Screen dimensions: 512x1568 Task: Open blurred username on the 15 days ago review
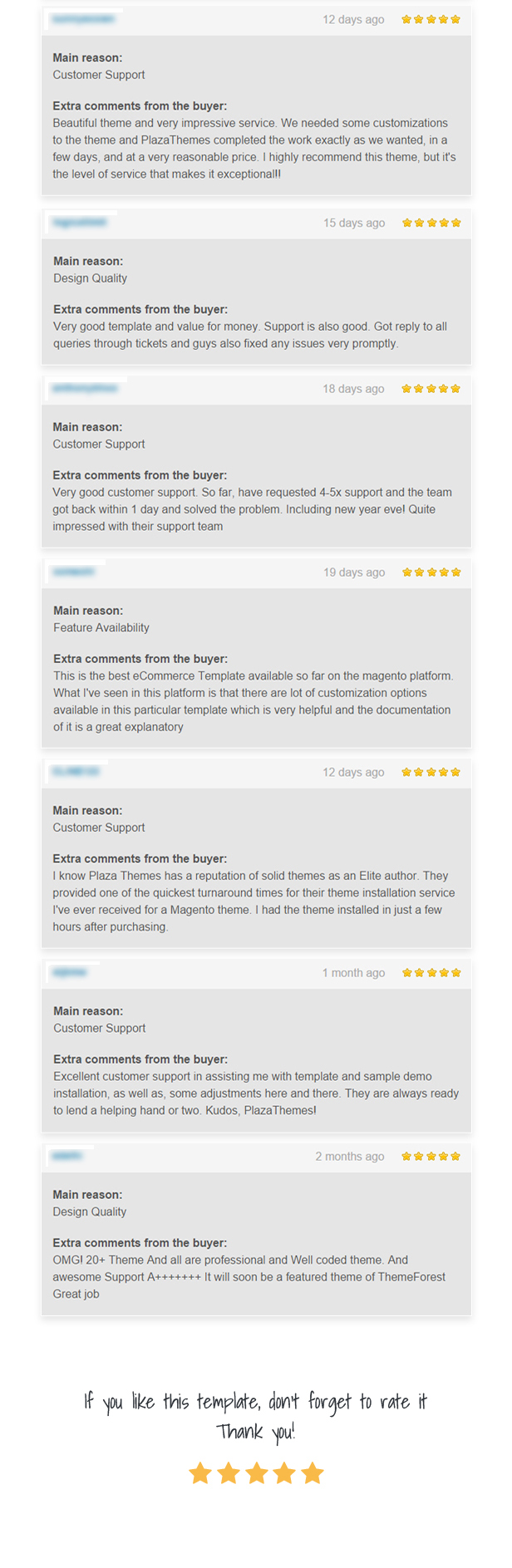click(80, 222)
